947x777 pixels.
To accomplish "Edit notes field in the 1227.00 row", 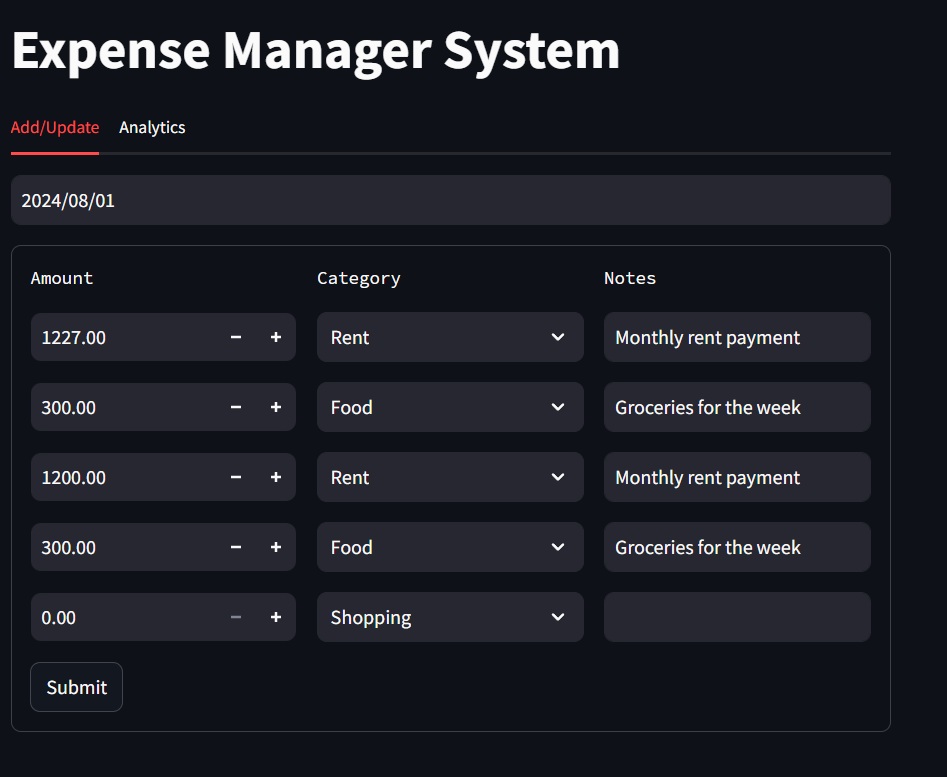I will click(x=737, y=337).
